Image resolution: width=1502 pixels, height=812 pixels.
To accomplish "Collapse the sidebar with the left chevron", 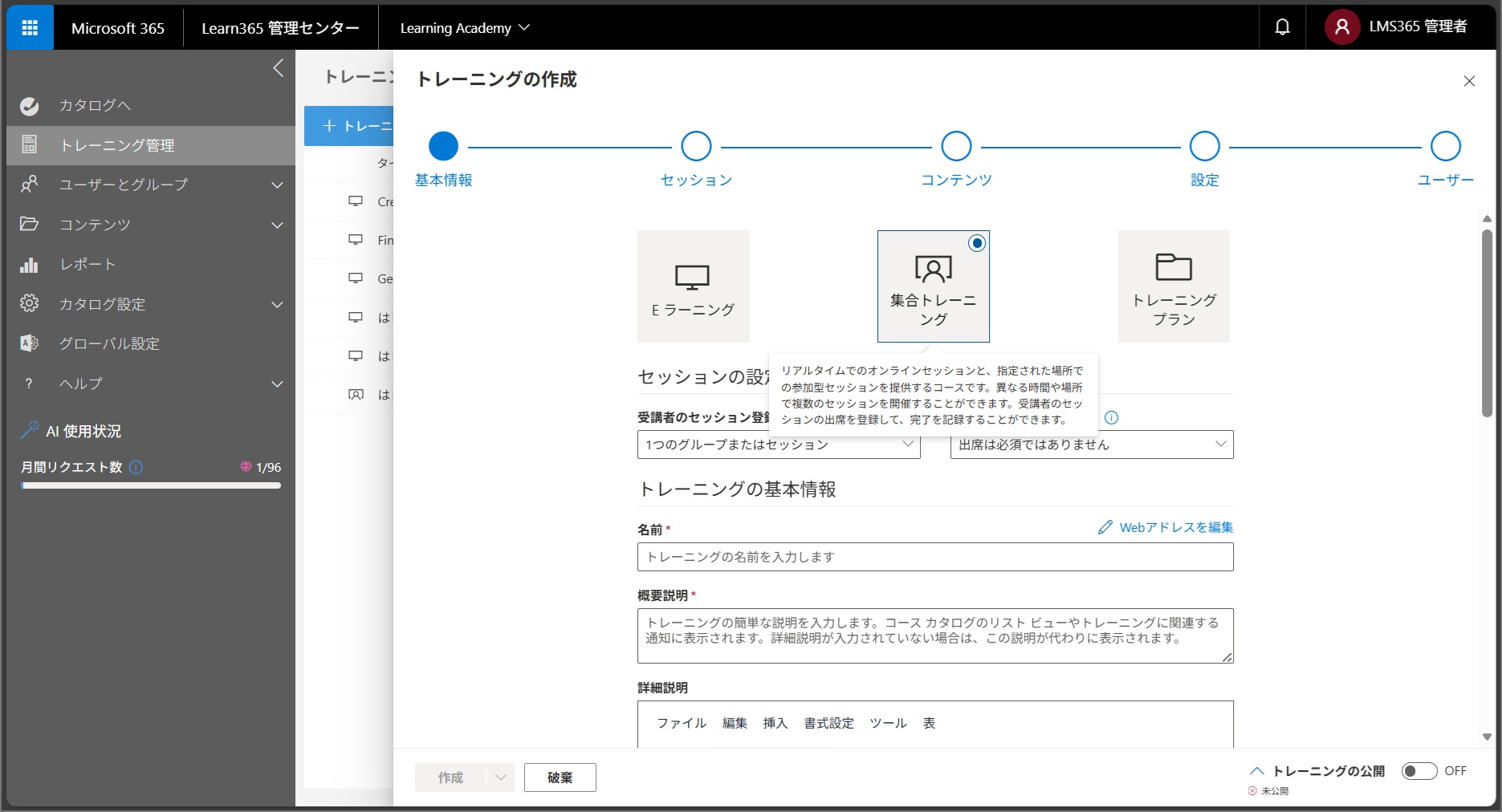I will coord(278,68).
